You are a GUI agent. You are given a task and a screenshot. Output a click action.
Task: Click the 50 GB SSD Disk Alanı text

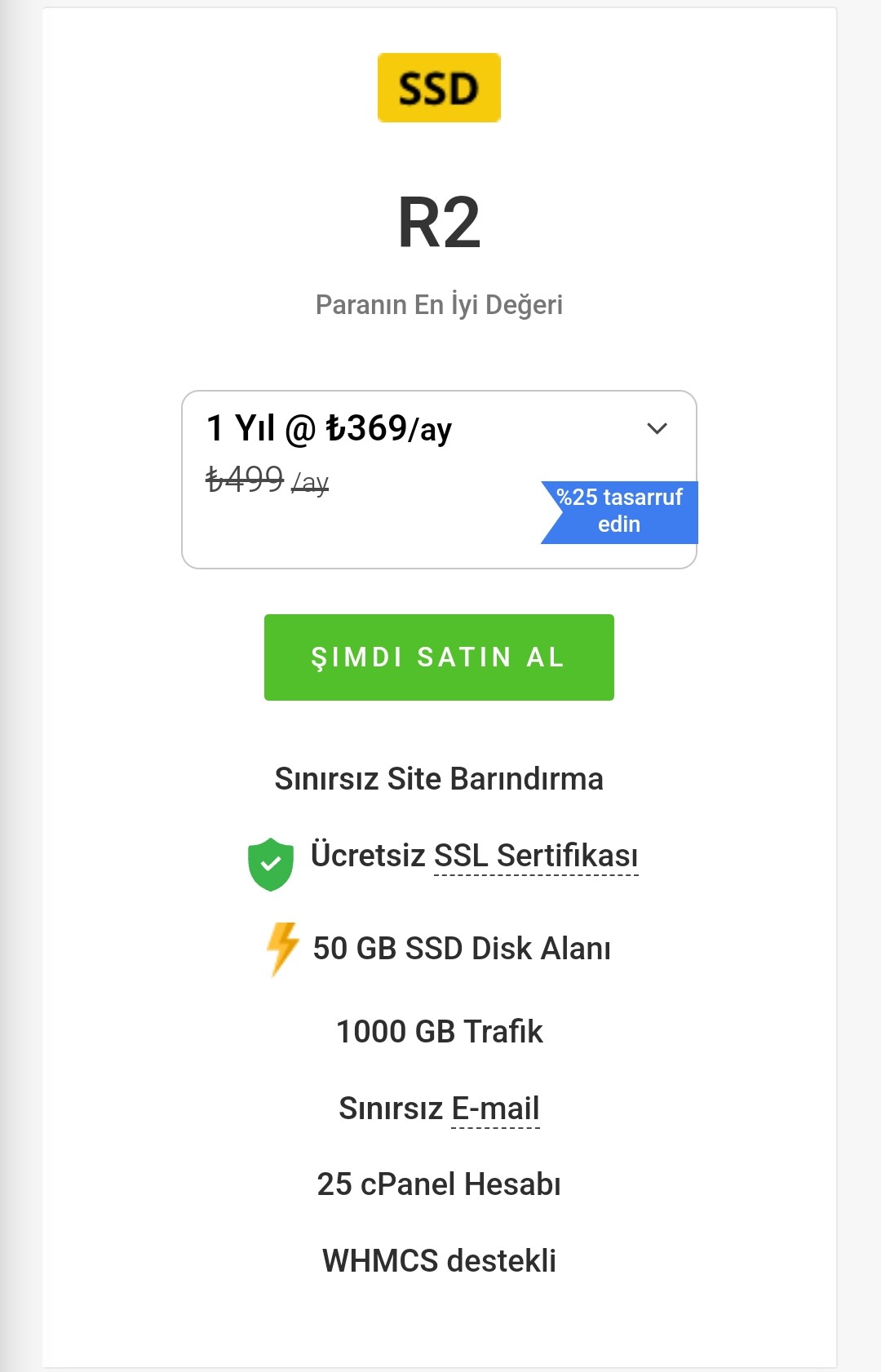pyautogui.click(x=462, y=949)
